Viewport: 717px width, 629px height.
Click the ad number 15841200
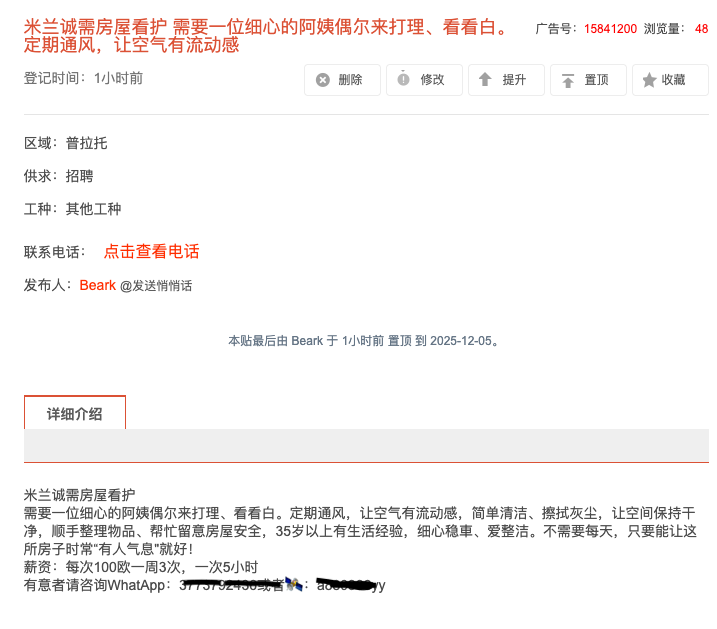tap(610, 29)
